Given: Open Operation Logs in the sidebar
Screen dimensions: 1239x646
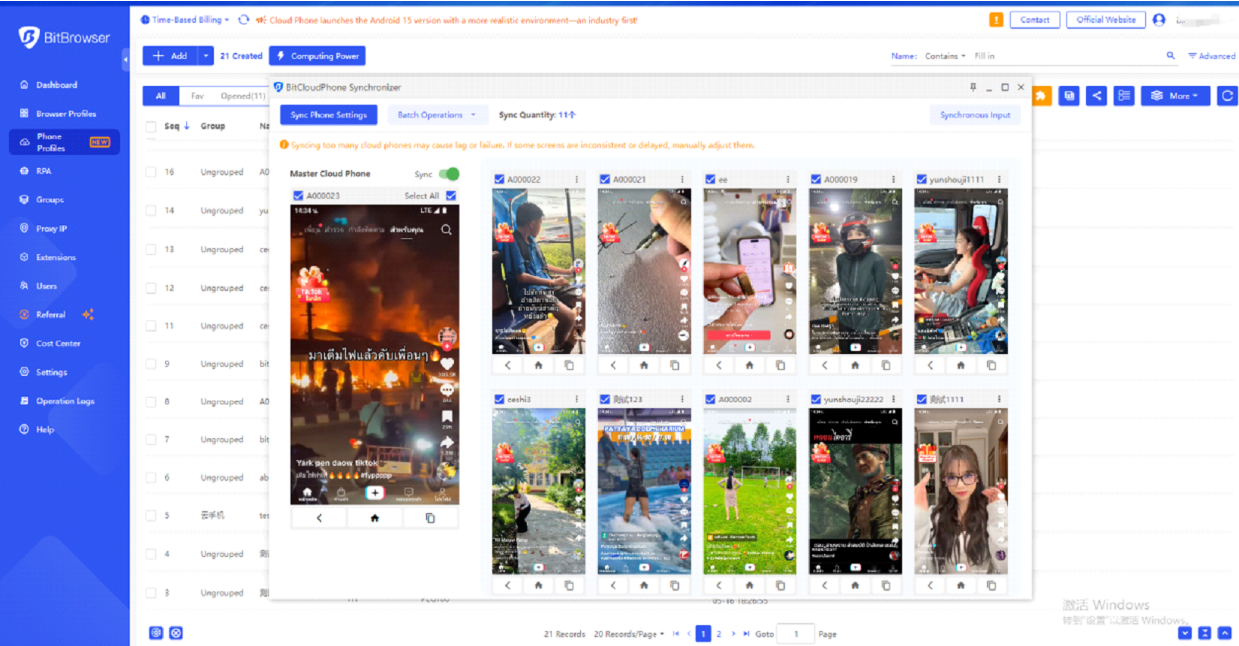Looking at the screenshot, I should coord(65,401).
